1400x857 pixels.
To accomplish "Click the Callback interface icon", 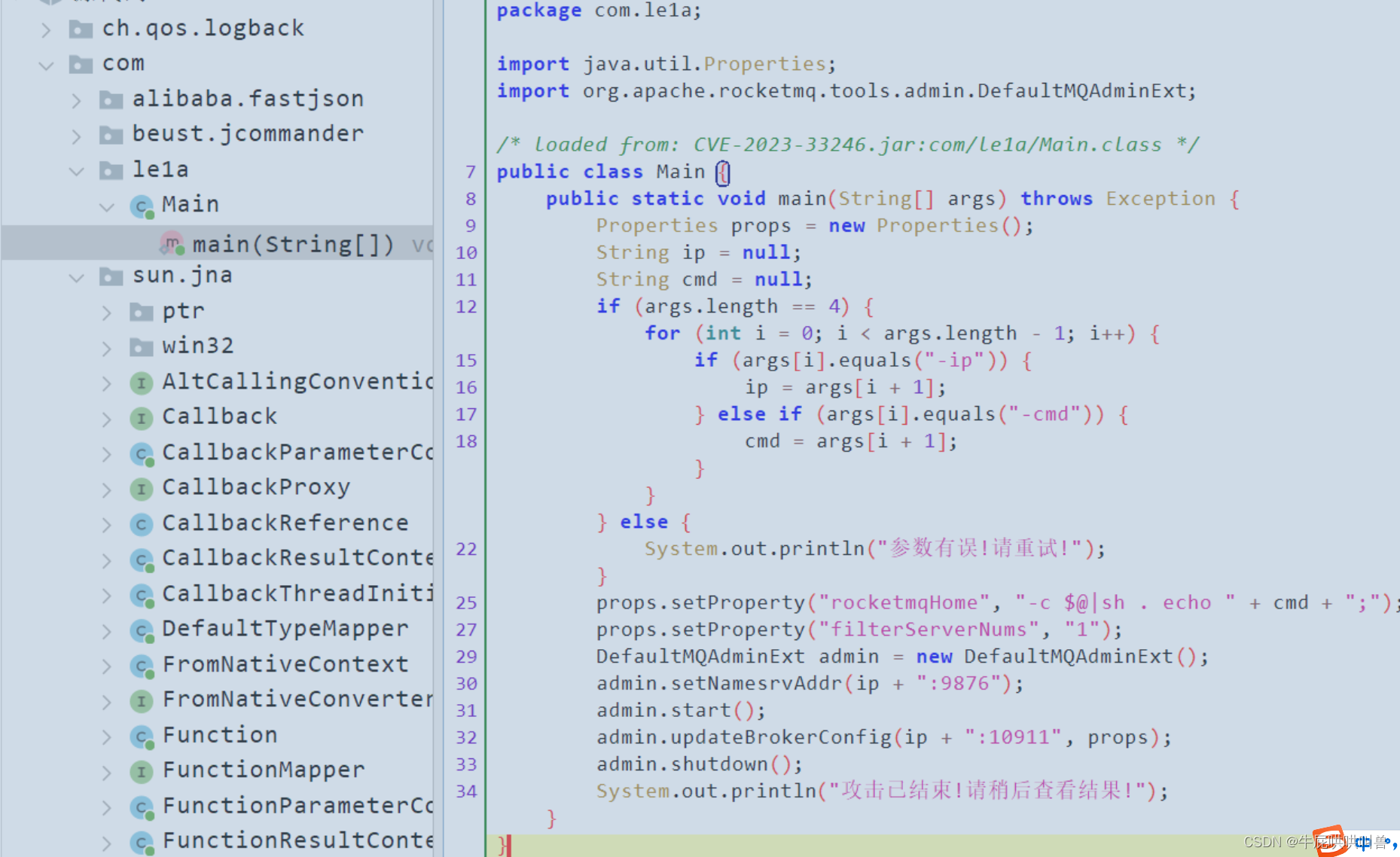I will (x=141, y=419).
